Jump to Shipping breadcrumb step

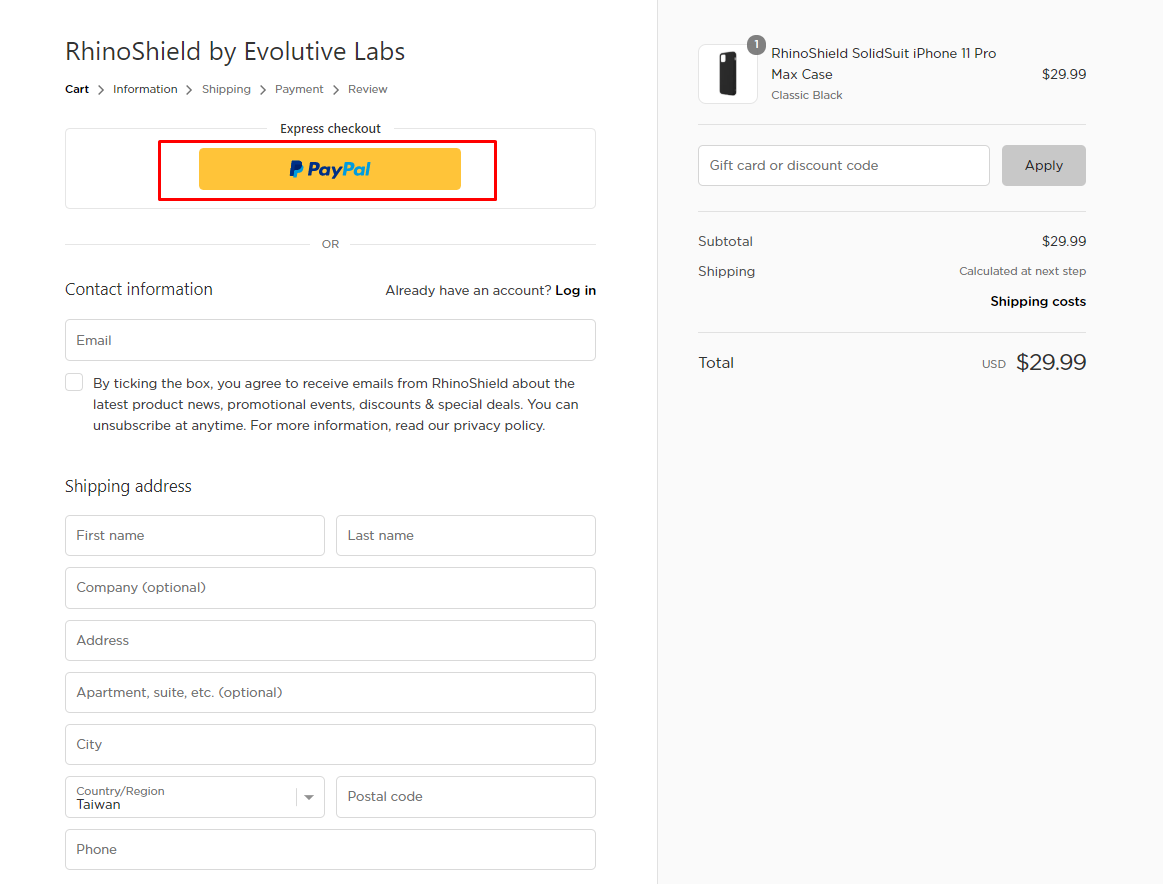[x=226, y=89]
